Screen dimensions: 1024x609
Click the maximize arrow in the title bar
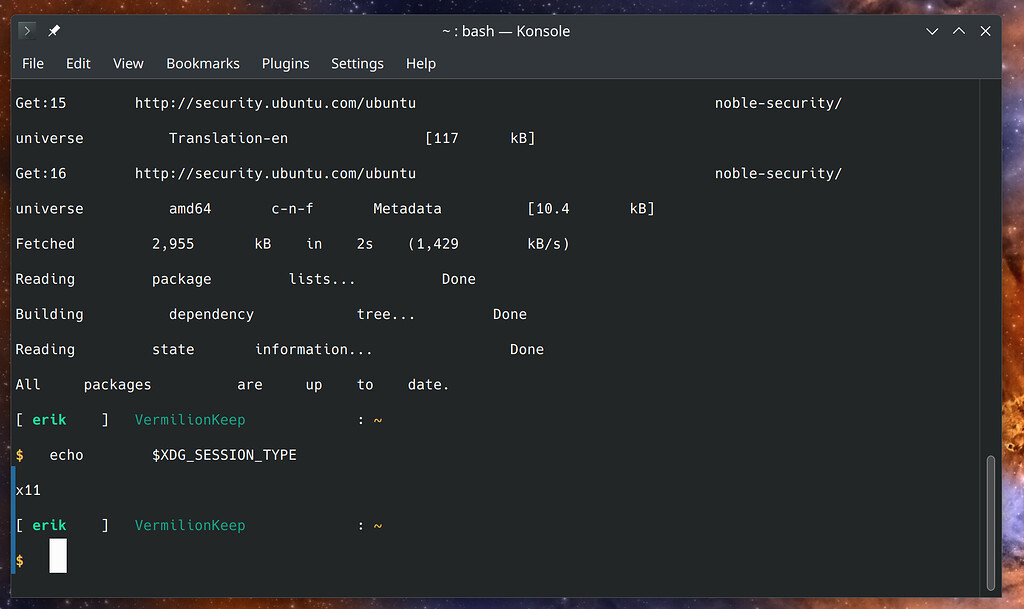(x=958, y=31)
